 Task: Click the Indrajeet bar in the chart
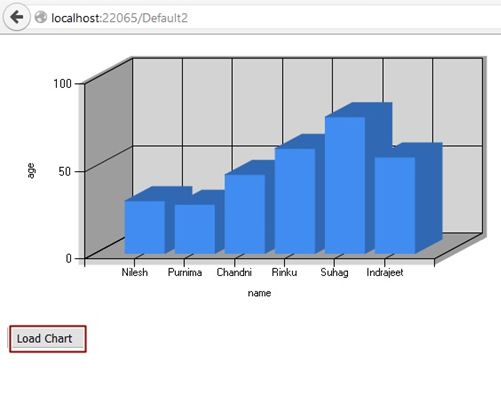pyautogui.click(x=395, y=205)
